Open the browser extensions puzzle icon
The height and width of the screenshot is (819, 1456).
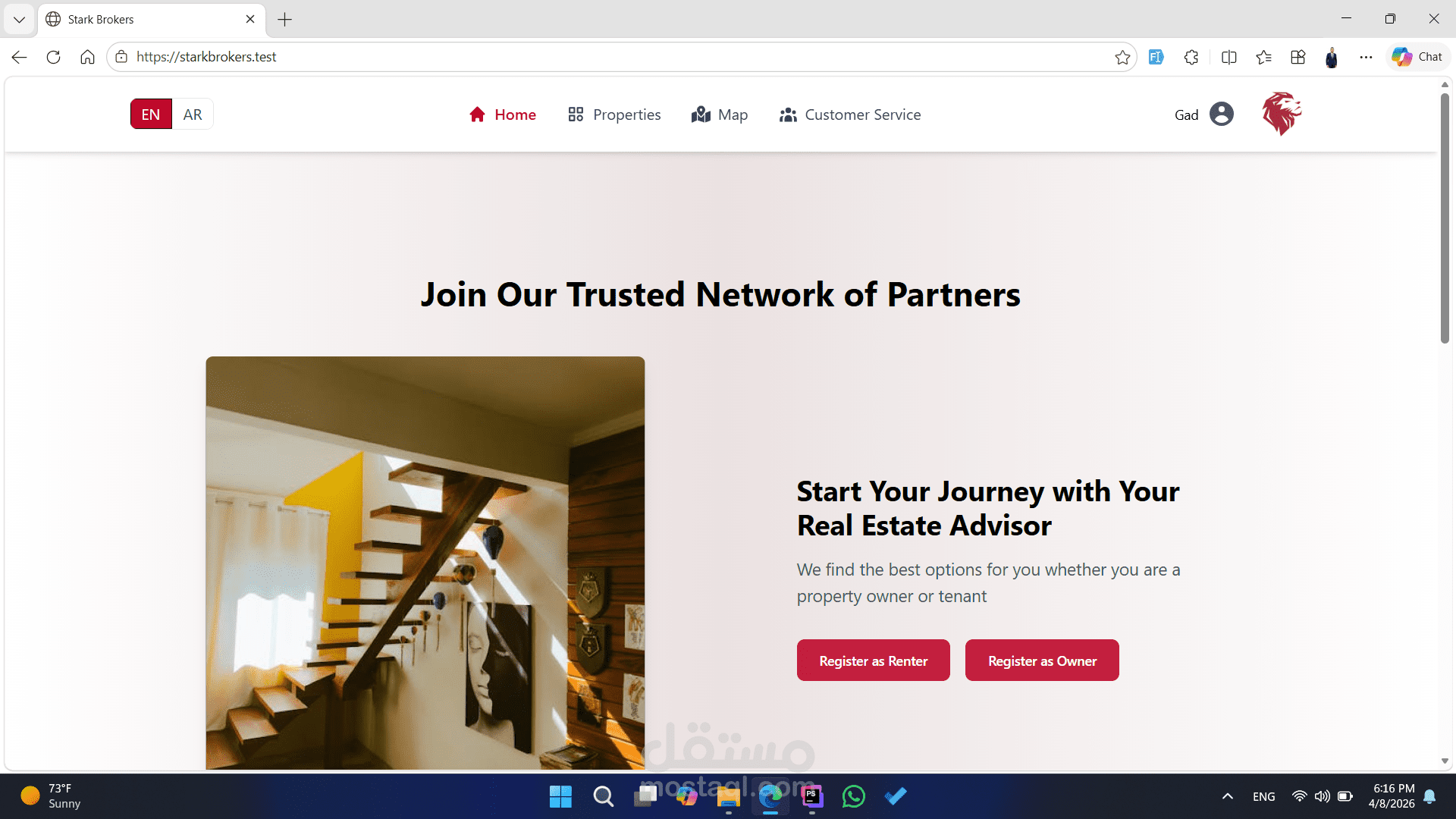tap(1191, 57)
